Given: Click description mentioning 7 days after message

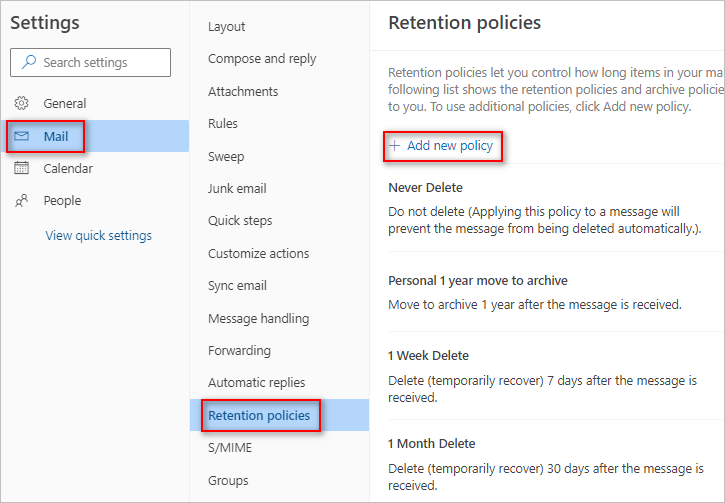Looking at the screenshot, I should click(x=542, y=389).
